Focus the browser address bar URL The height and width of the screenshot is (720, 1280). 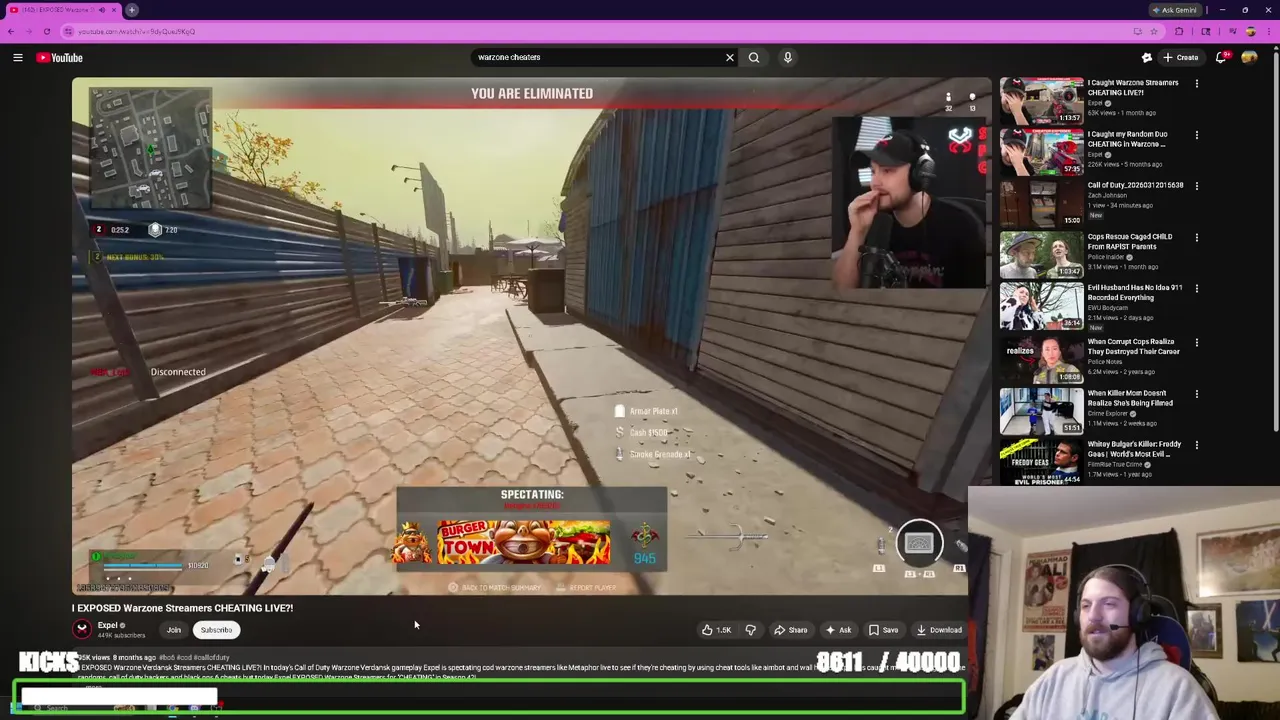137,31
